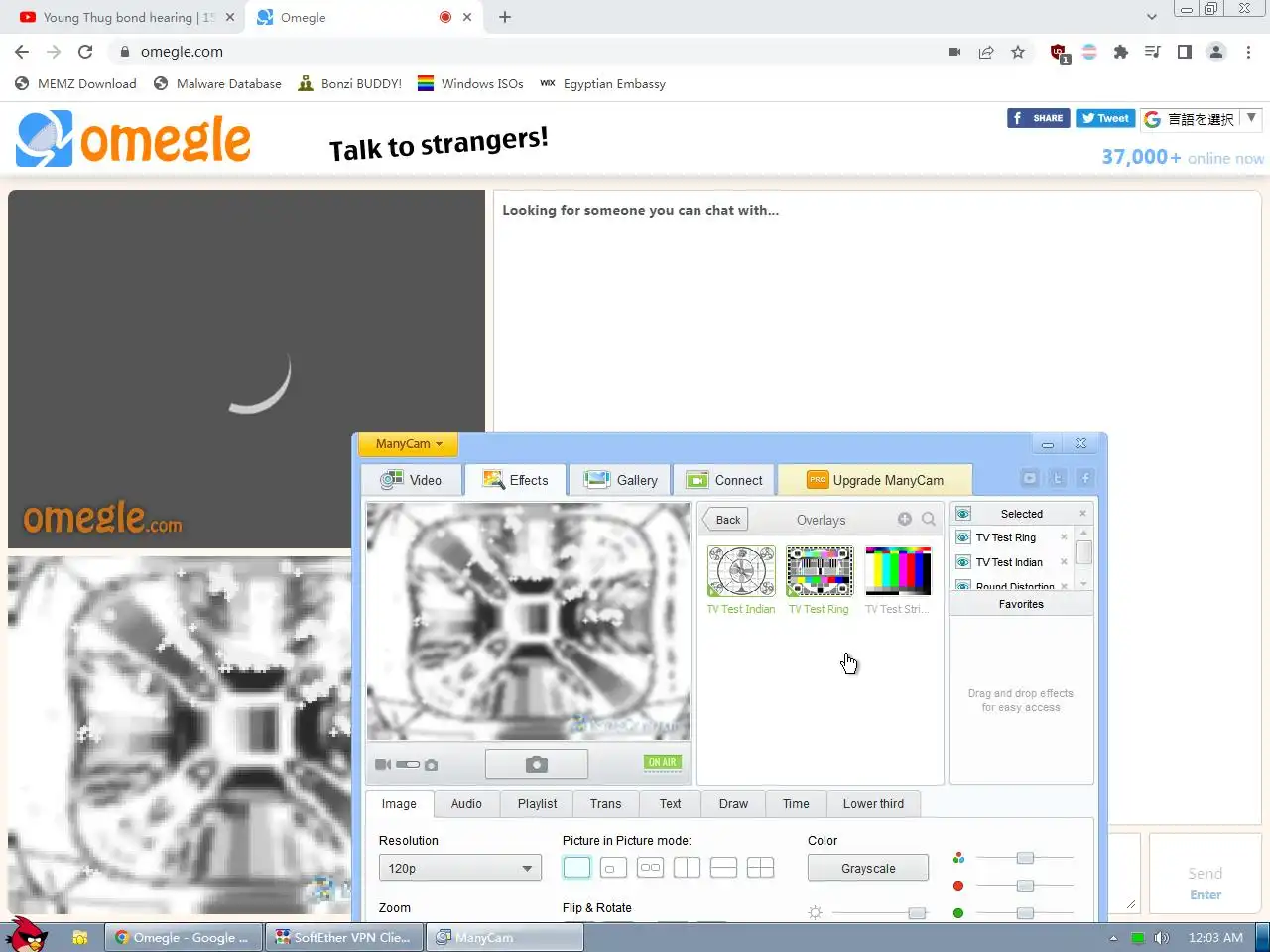Open the Chrome profile avatar icon
Viewport: 1270px width, 952px height.
(x=1216, y=52)
